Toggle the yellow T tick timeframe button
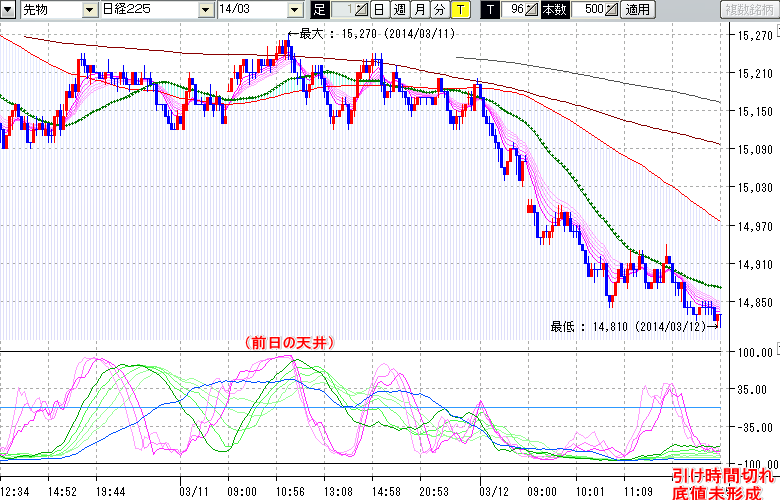This screenshot has height=500, width=780. click(459, 10)
